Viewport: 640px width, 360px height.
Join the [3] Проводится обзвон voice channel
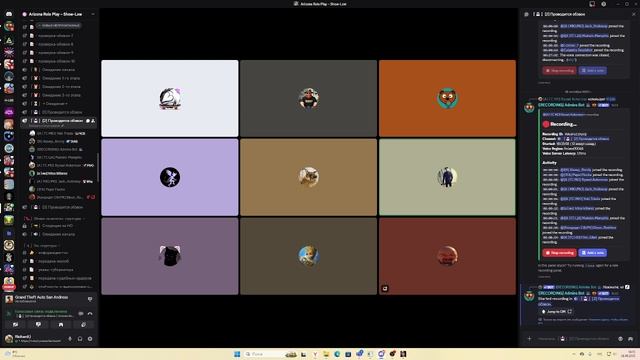coord(59,207)
